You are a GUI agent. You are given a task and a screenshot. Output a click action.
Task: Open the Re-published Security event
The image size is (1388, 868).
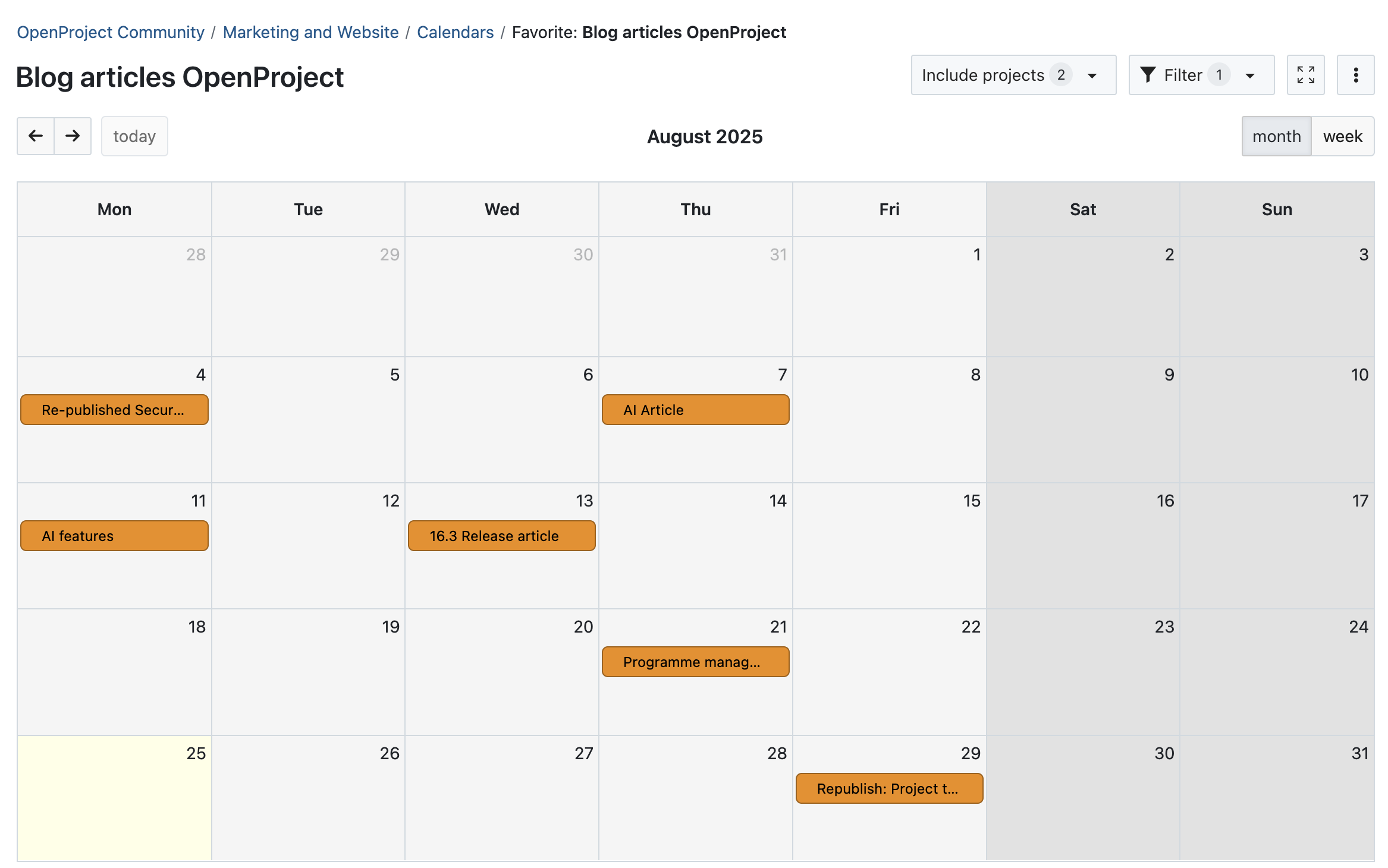(114, 410)
